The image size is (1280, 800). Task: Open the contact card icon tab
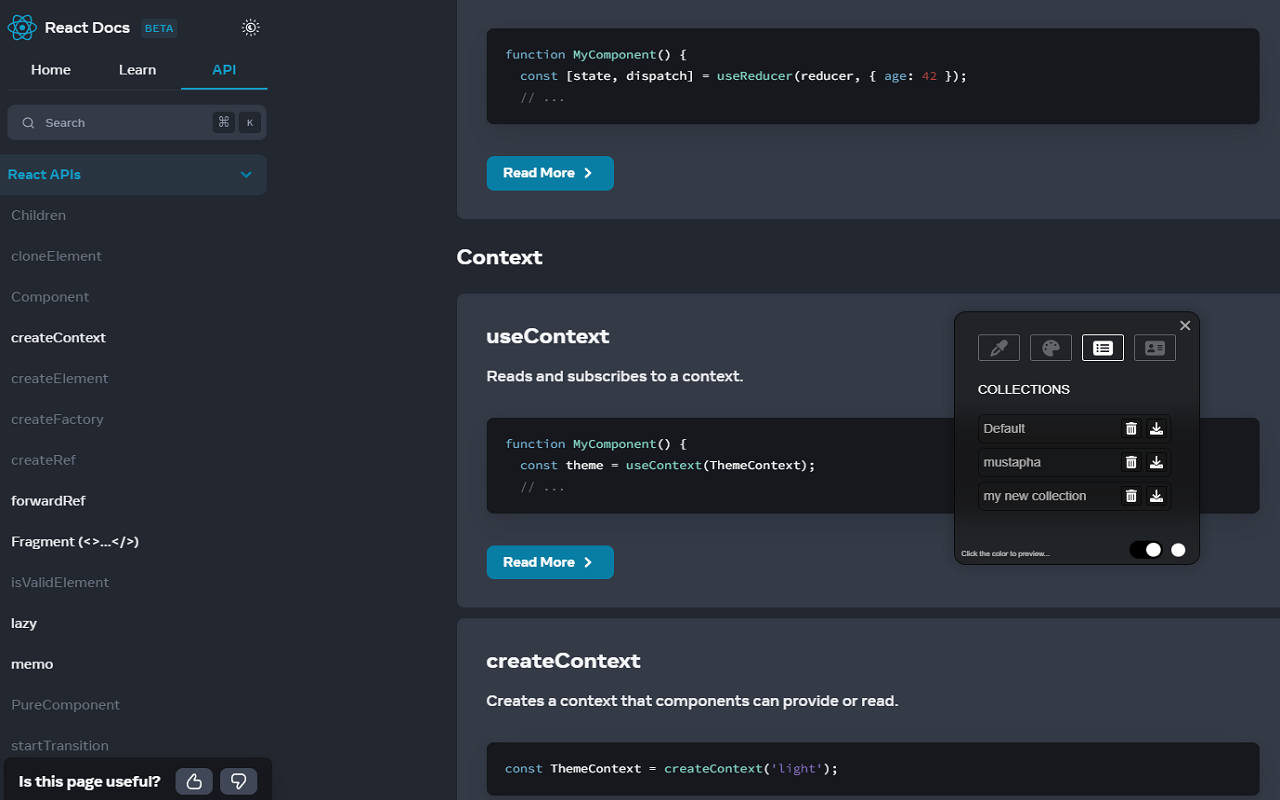[x=1154, y=347]
